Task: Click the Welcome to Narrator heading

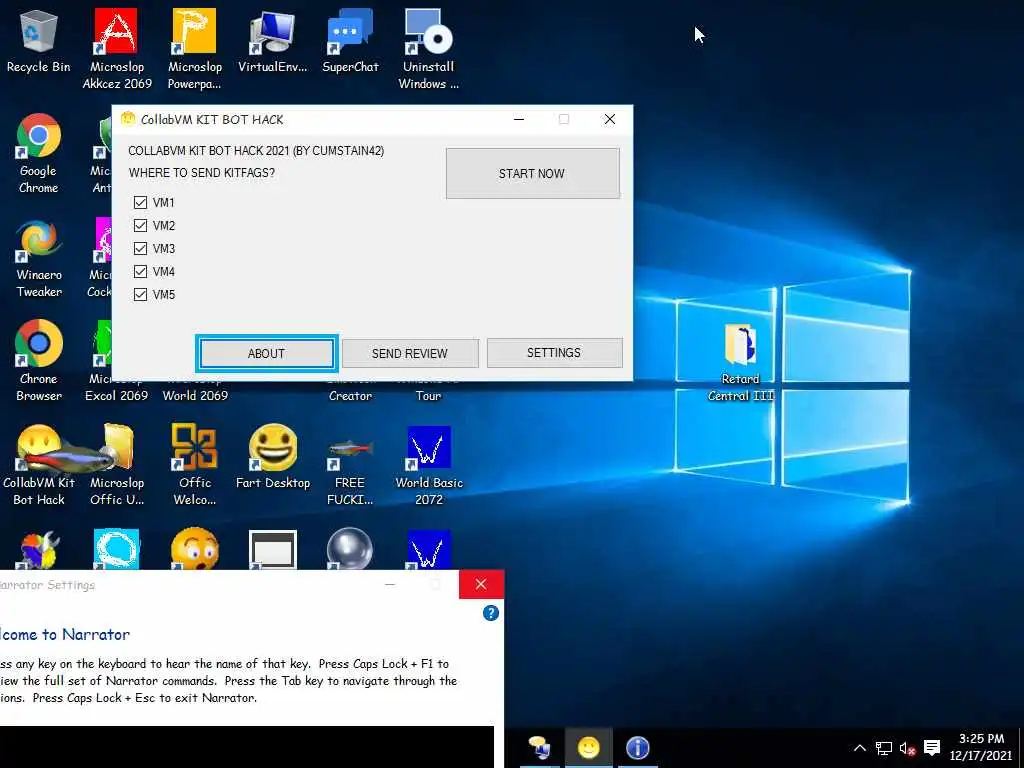Action: [64, 634]
